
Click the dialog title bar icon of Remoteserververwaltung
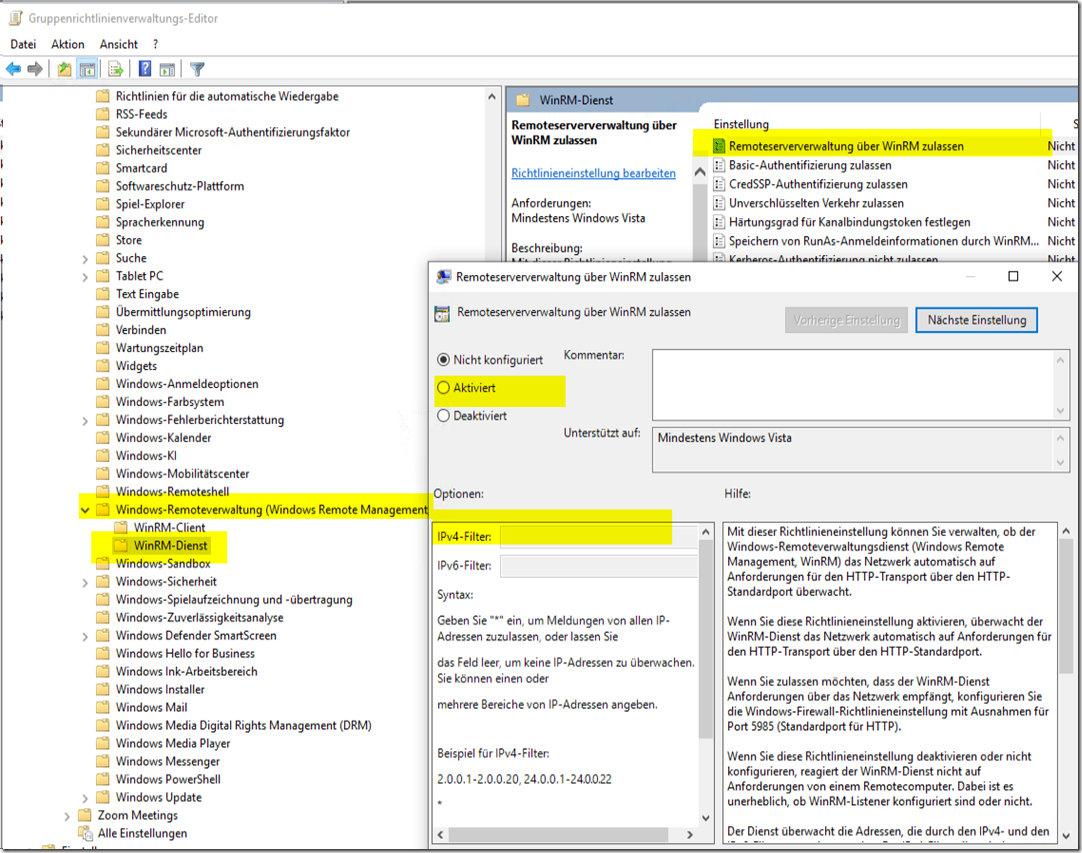click(x=444, y=277)
